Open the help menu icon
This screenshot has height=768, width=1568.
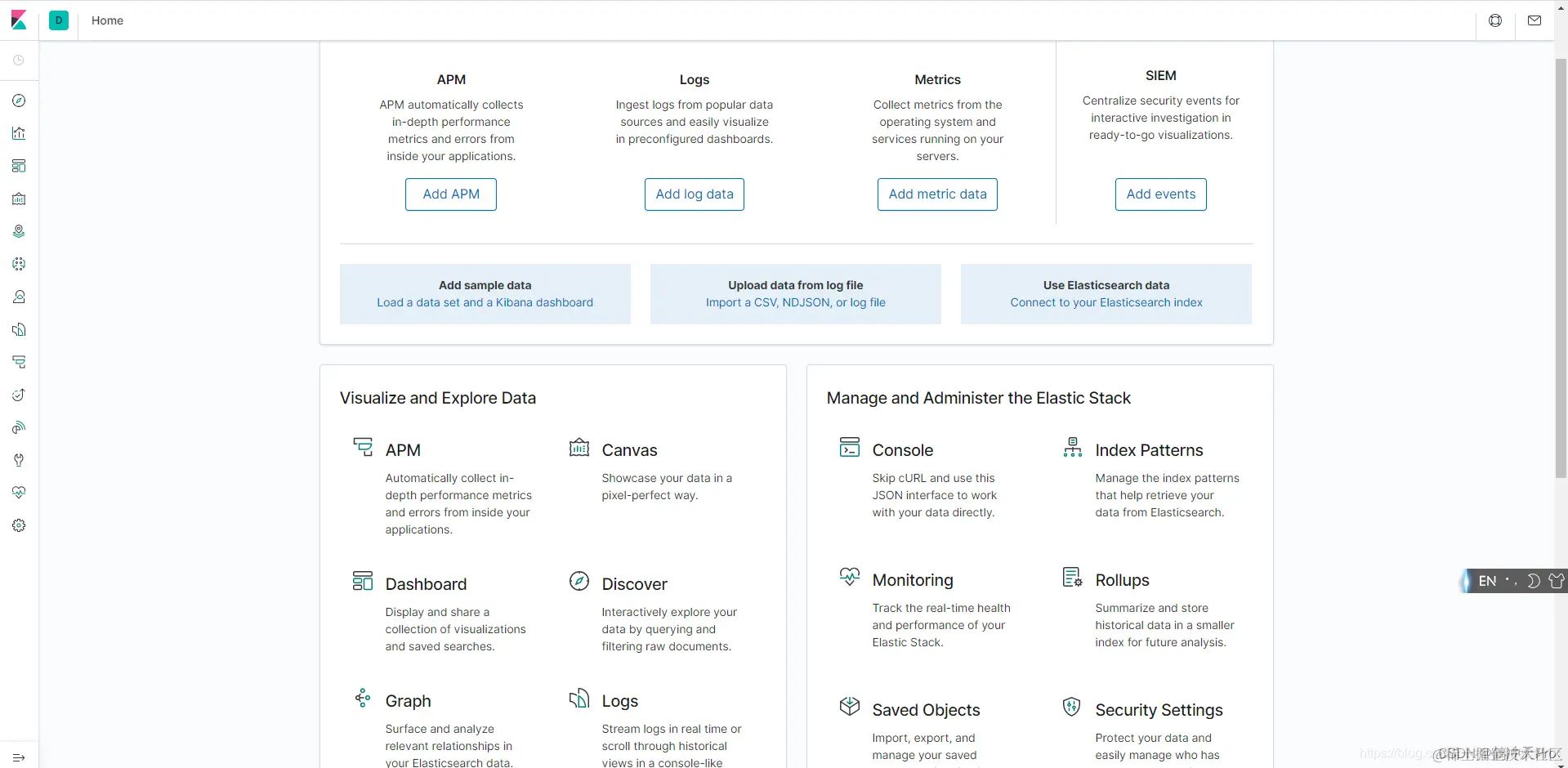1495,20
